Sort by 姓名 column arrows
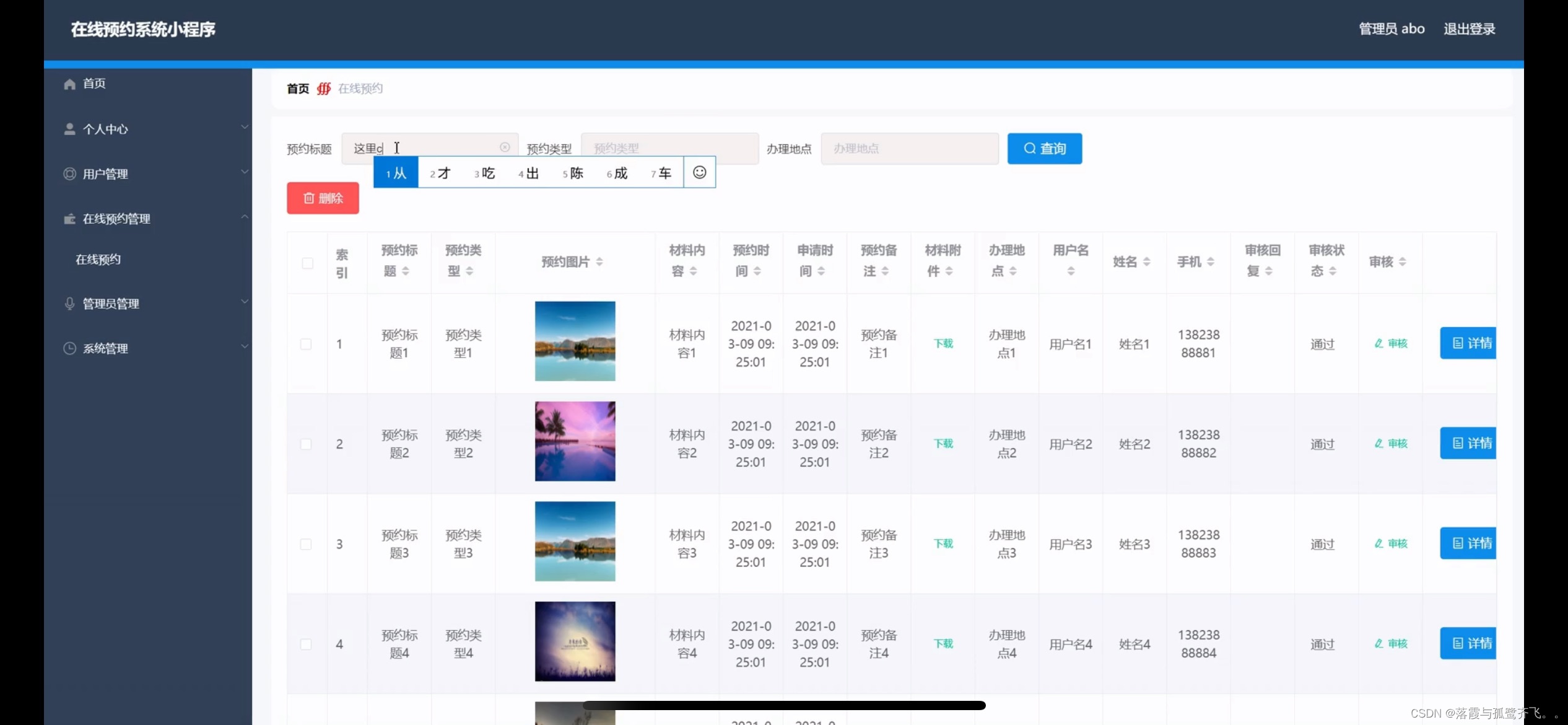The width and height of the screenshot is (1568, 725). 1147,262
